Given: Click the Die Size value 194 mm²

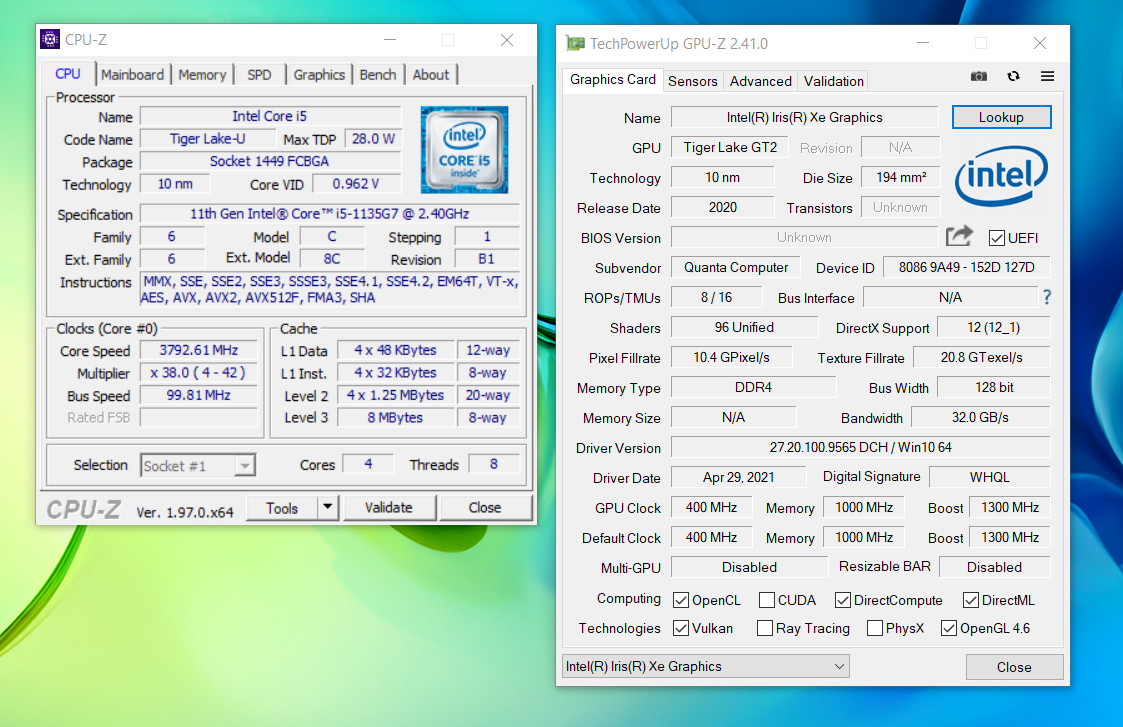Looking at the screenshot, I should coord(900,177).
